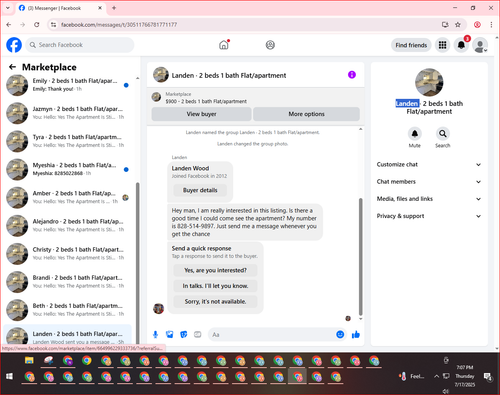500x395 pixels.
Task: Click View buyer button
Action: point(201,114)
